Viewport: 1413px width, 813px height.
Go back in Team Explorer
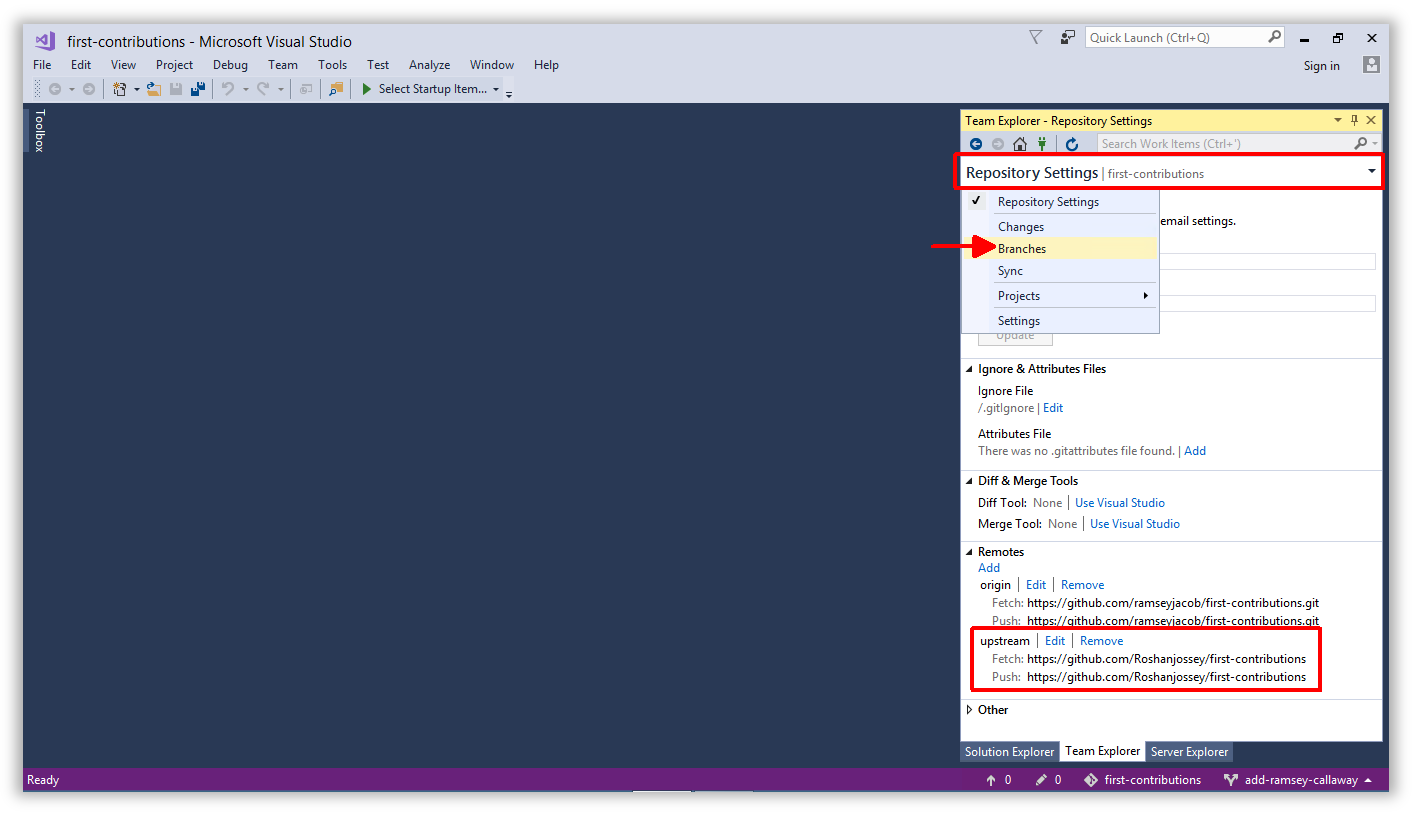pos(976,144)
